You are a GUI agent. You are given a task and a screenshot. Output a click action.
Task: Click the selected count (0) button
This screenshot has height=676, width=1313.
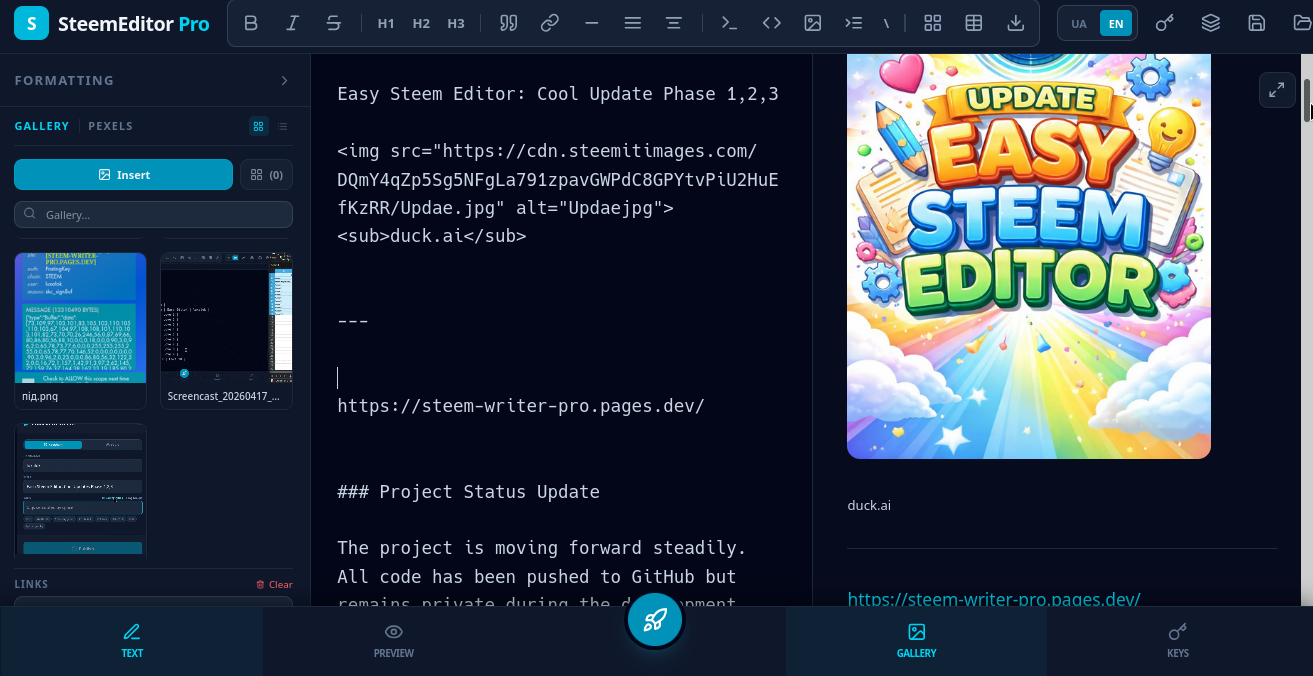266,174
